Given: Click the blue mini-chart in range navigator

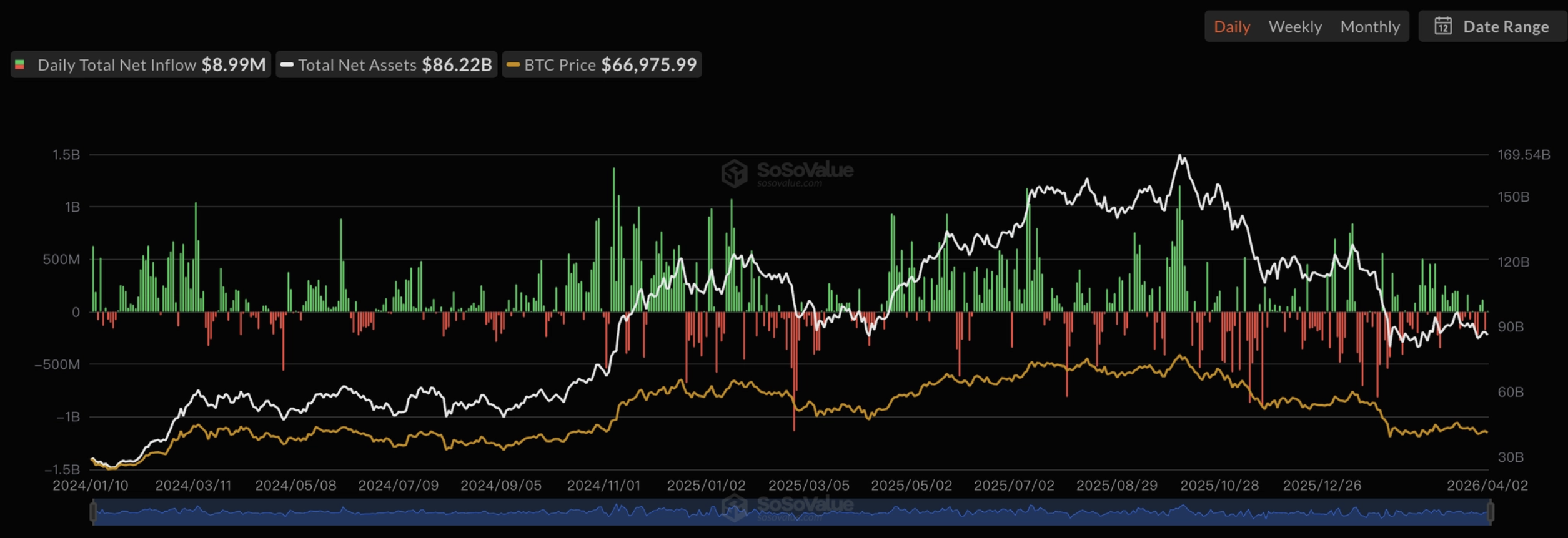Looking at the screenshot, I should [x=437, y=514].
